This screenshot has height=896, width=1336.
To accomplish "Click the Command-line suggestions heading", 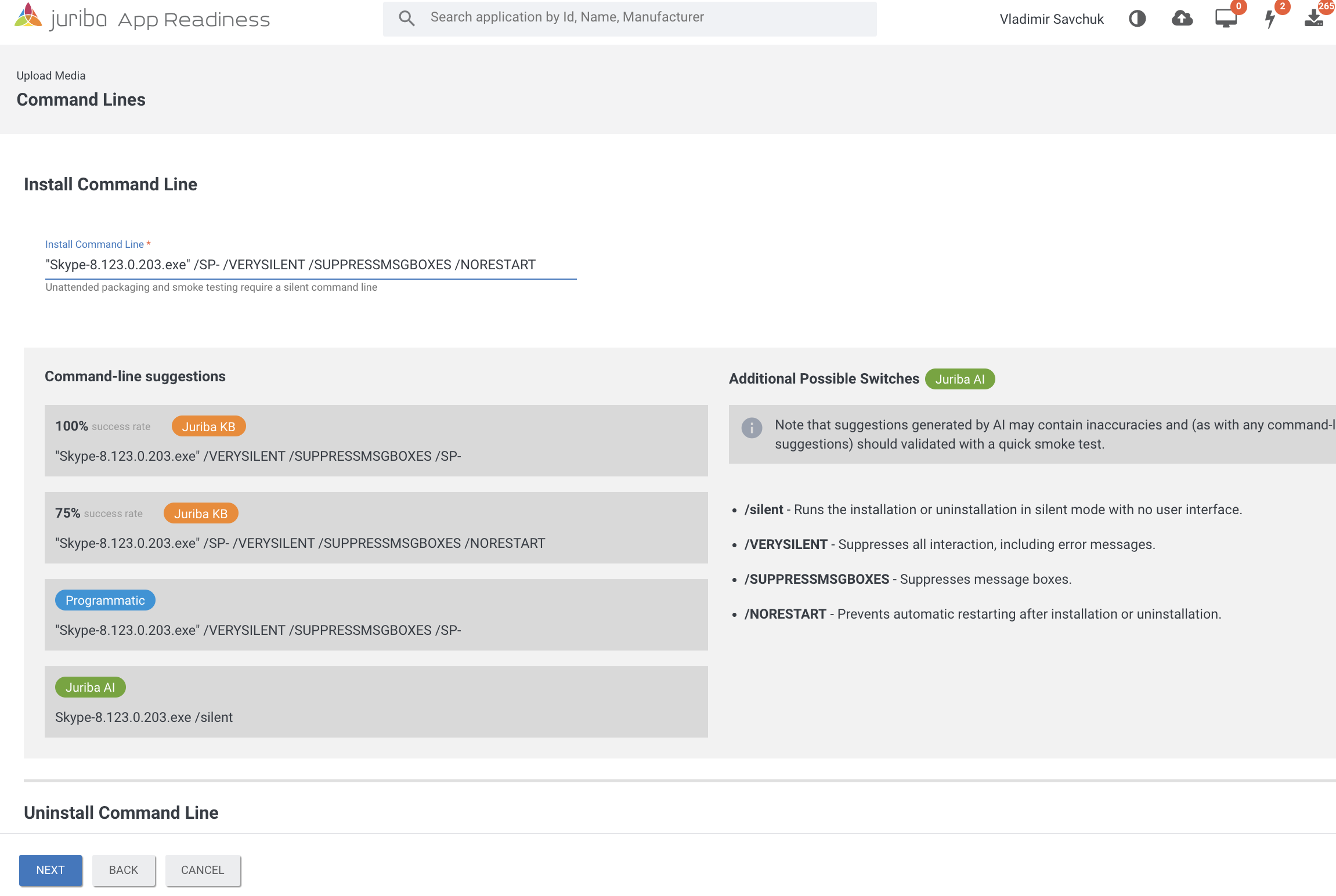I will 135,376.
